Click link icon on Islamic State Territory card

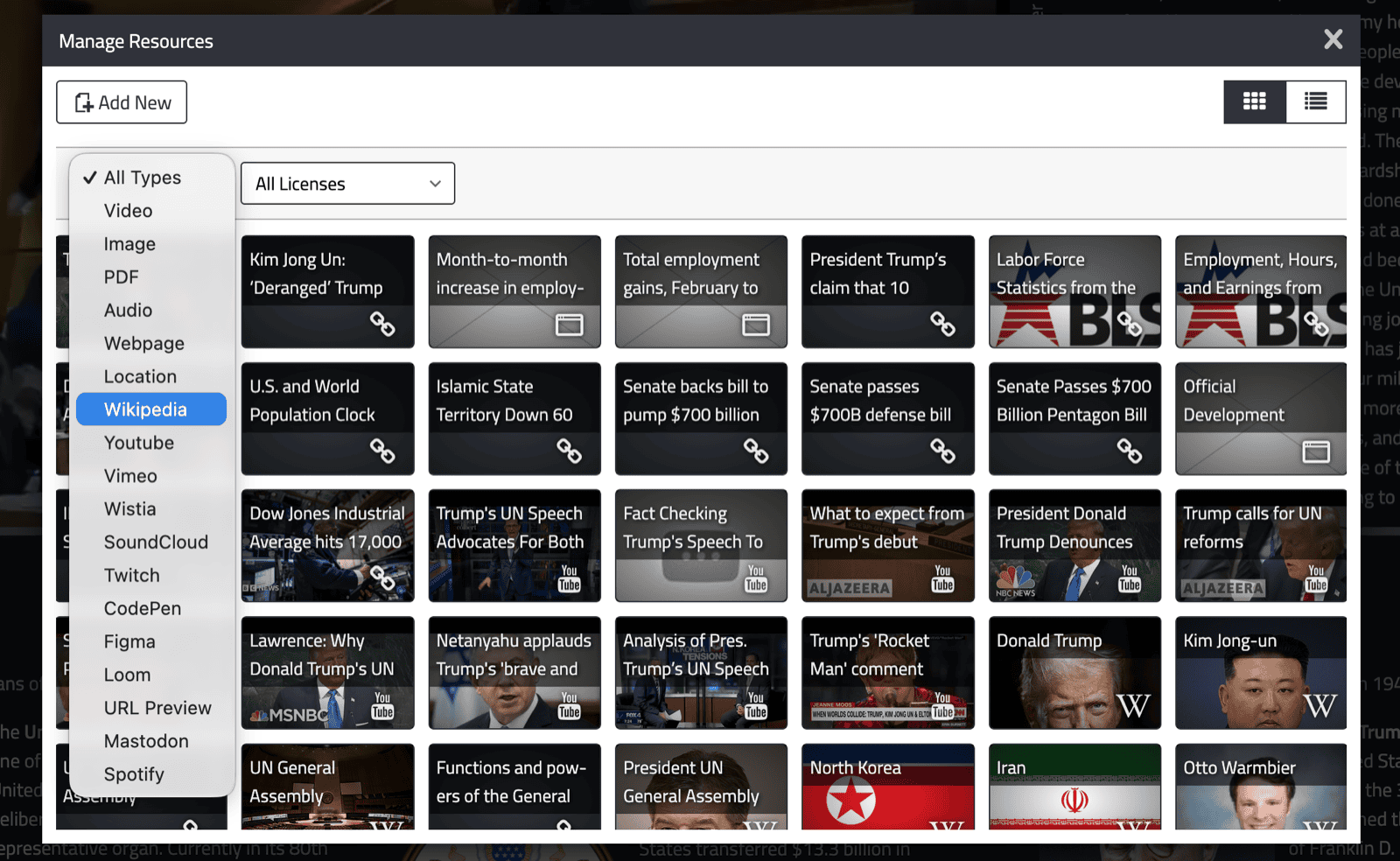569,451
